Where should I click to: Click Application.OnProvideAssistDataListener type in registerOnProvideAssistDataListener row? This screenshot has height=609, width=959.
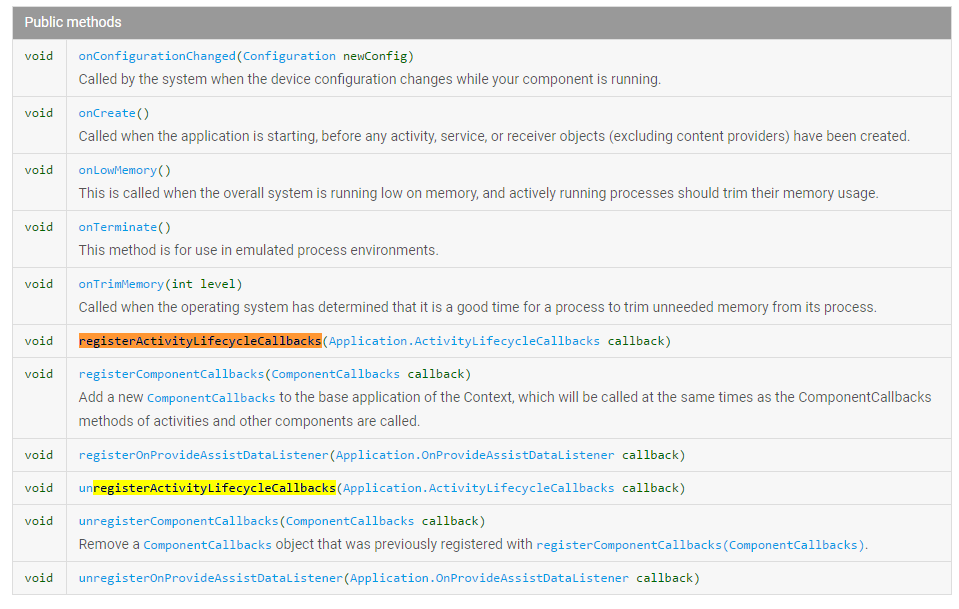point(475,455)
